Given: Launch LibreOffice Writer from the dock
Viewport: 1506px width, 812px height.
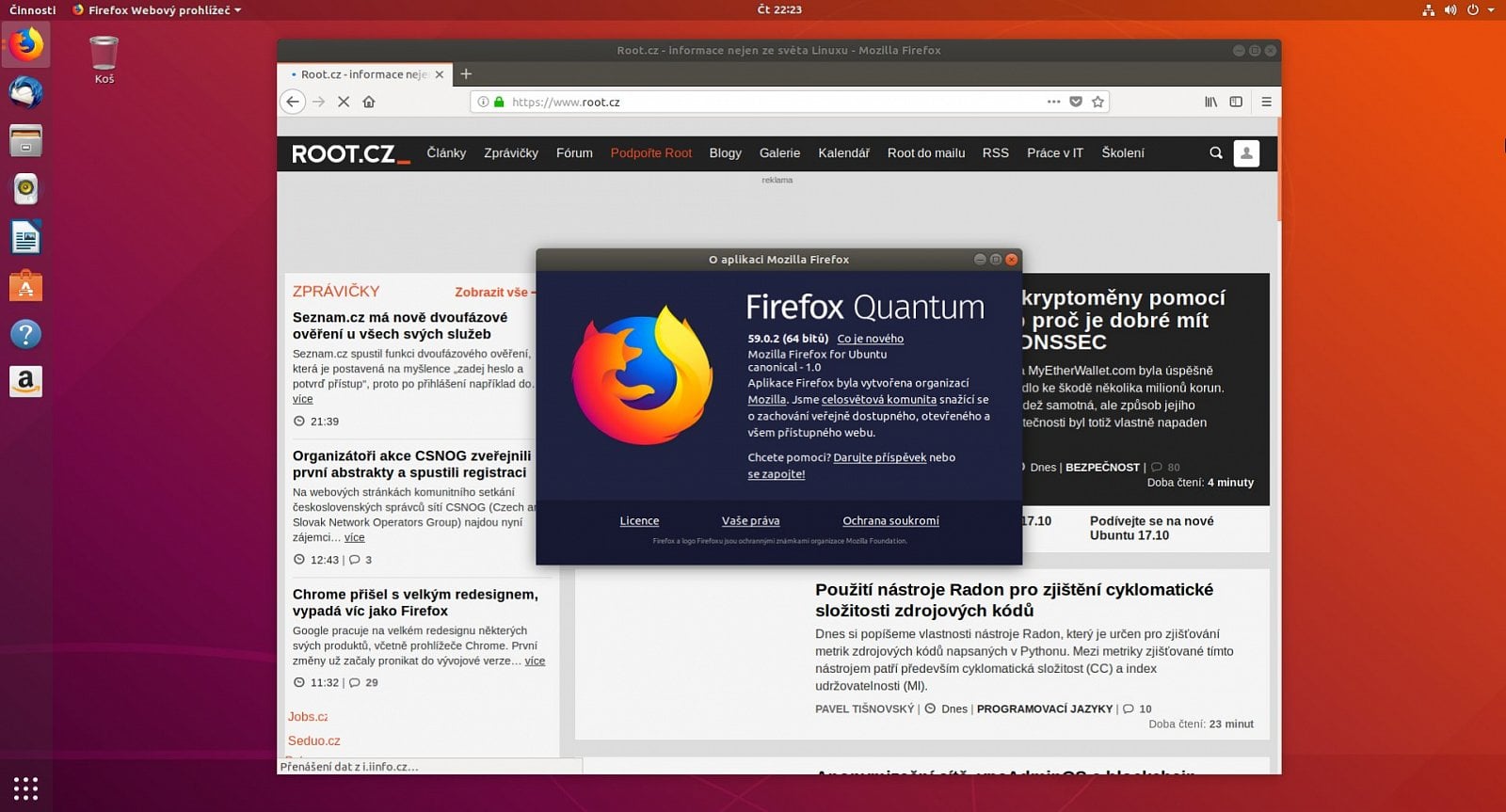Looking at the screenshot, I should (x=26, y=237).
